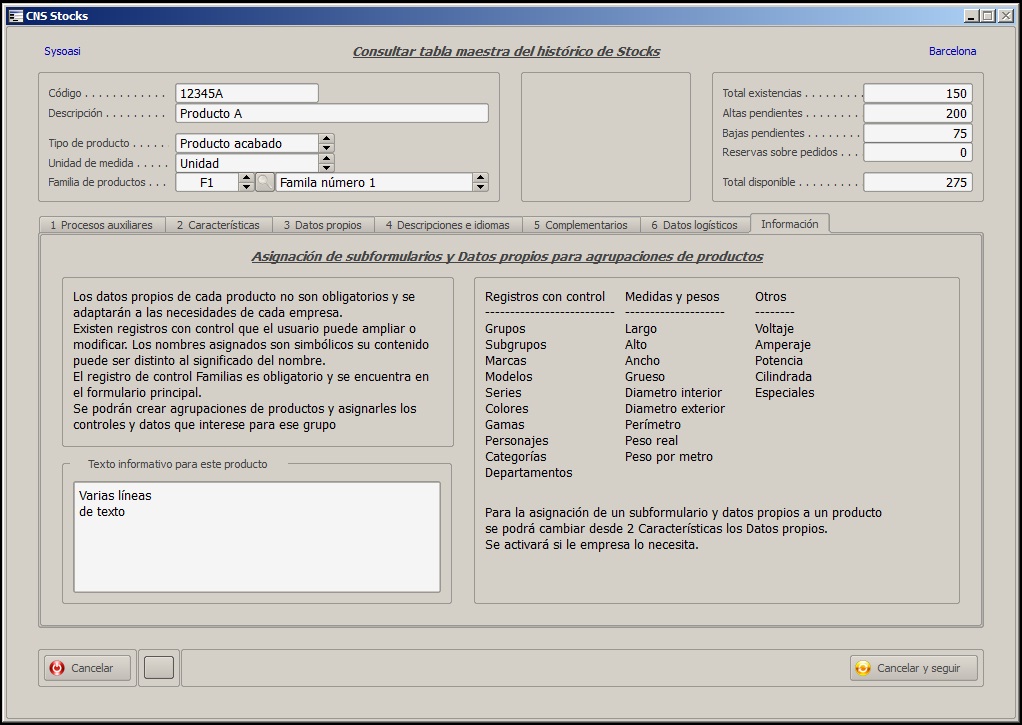Click the 'Gamas' entry
The image size is (1022, 725).
(504, 424)
